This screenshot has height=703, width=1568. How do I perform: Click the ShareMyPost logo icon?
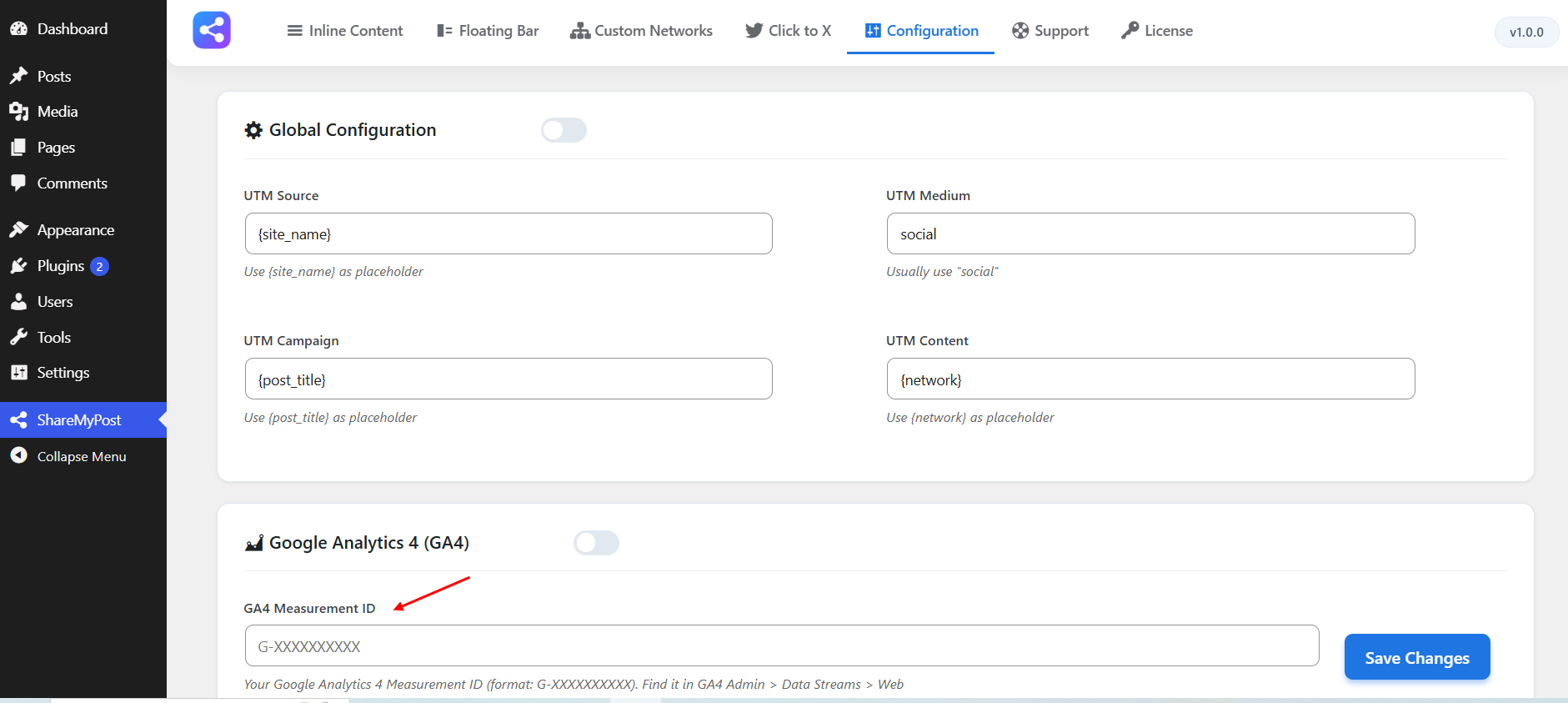click(212, 30)
